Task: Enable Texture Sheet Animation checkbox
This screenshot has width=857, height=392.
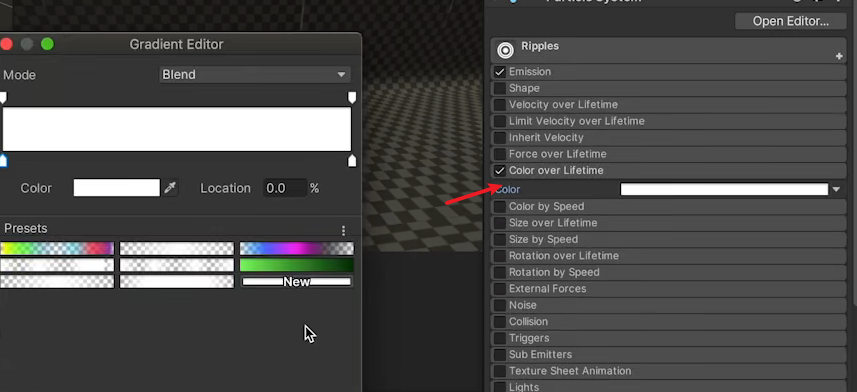Action: [500, 370]
